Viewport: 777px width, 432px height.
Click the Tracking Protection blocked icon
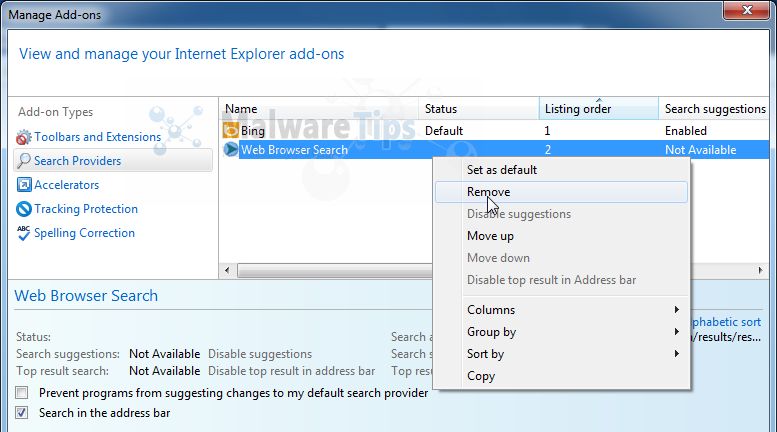coord(23,209)
